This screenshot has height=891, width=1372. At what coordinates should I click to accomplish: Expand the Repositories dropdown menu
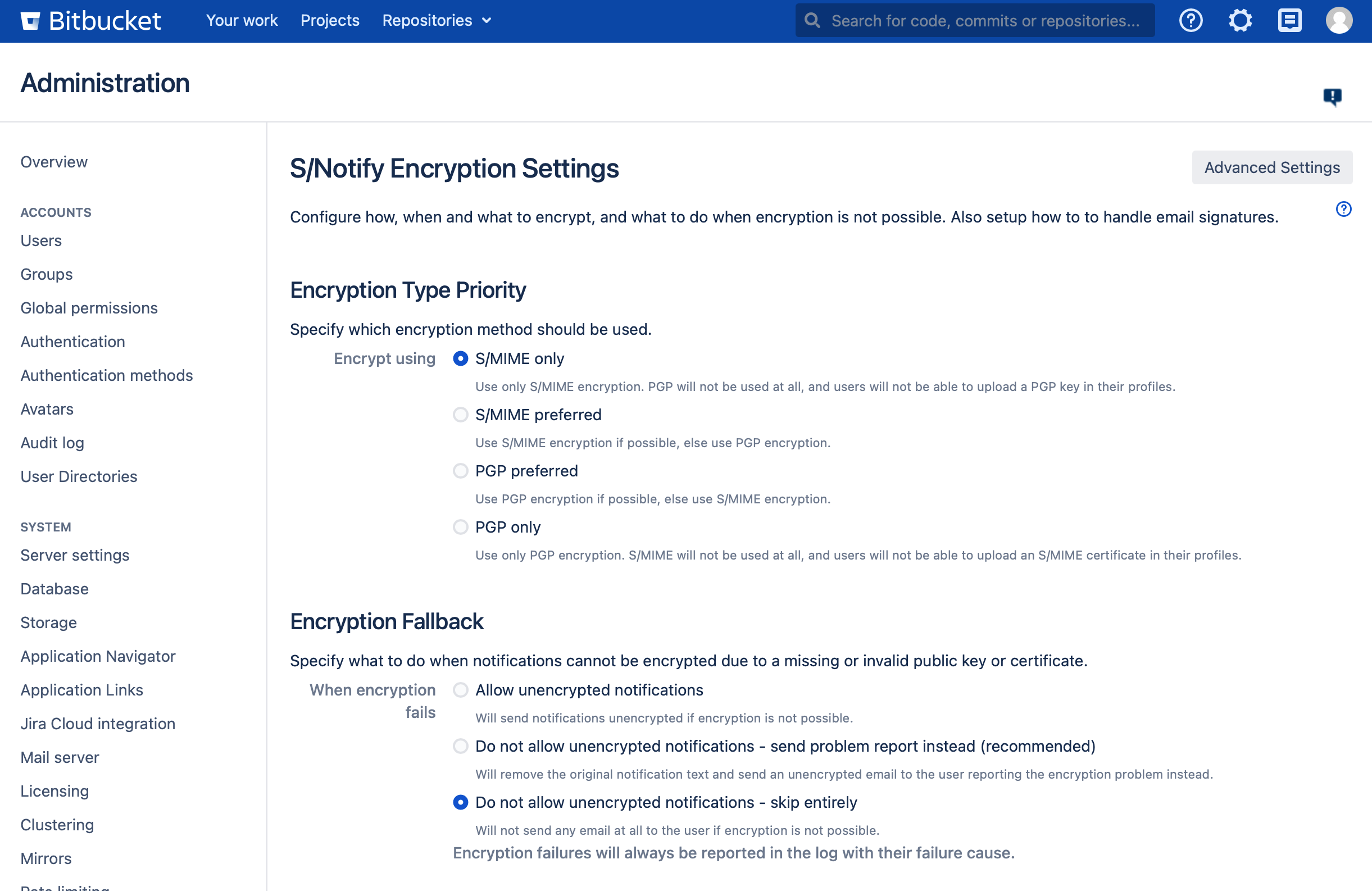point(437,21)
